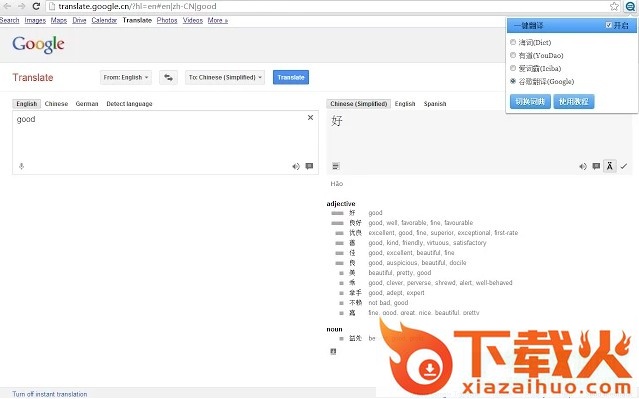Click the 使用教程 button in extension popup

[573, 101]
